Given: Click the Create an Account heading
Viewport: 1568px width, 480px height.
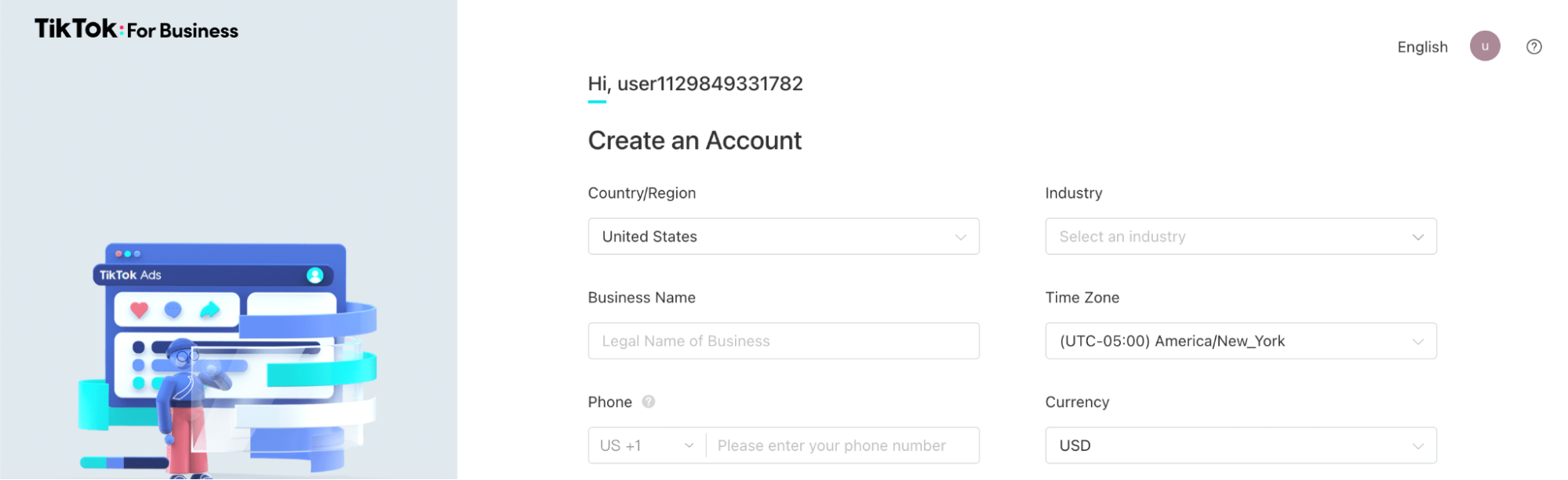Looking at the screenshot, I should point(694,140).
